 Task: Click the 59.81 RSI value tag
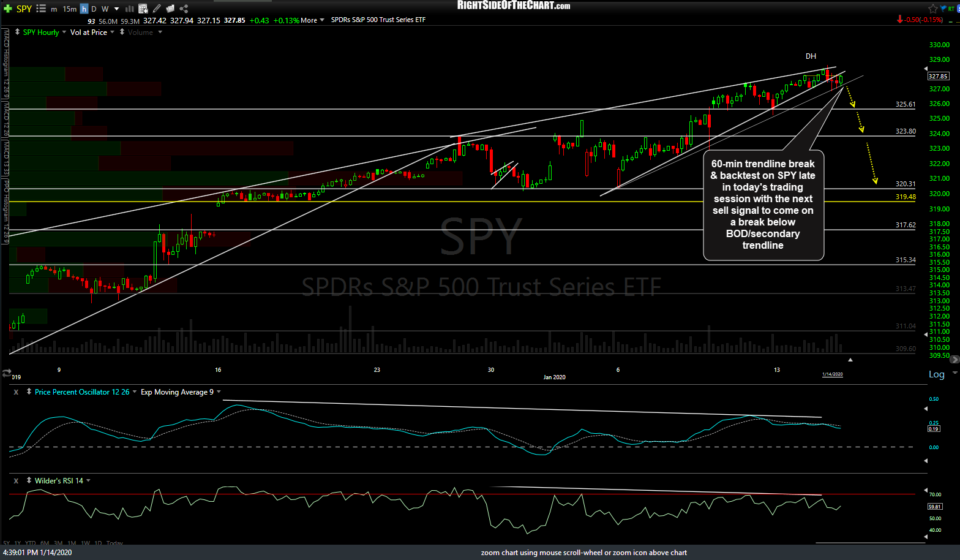click(934, 507)
